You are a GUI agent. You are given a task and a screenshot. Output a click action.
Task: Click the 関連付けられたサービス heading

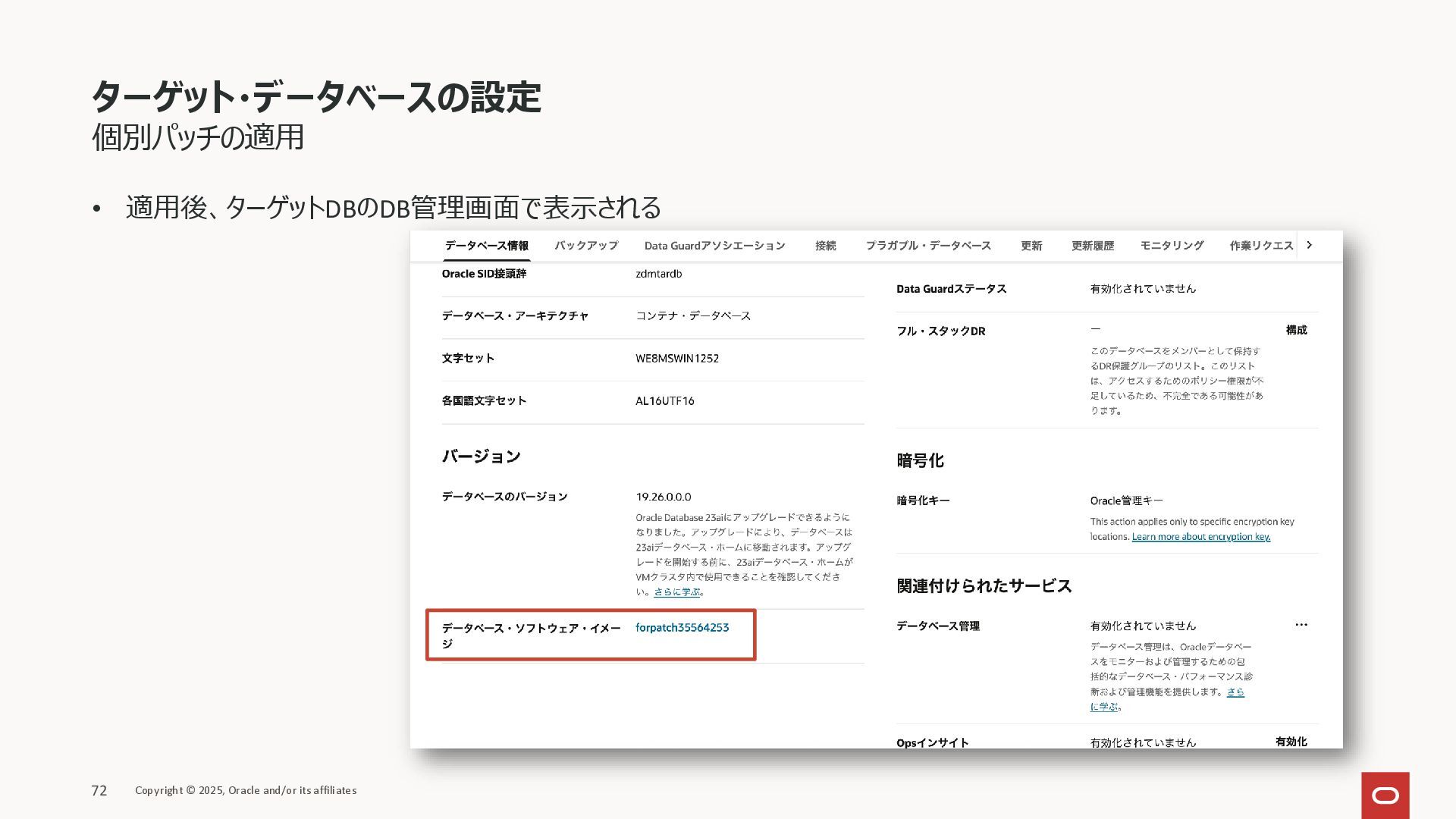point(984,586)
